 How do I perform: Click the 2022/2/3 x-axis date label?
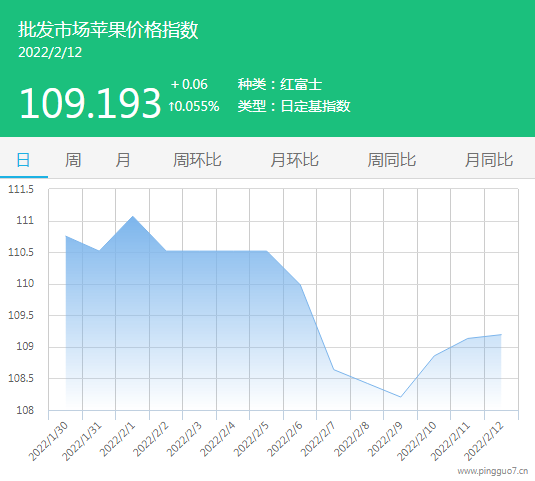click(x=184, y=439)
